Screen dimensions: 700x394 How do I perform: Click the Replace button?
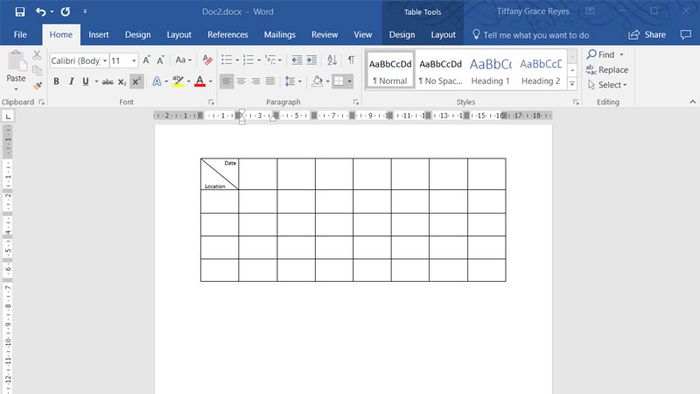[607, 70]
